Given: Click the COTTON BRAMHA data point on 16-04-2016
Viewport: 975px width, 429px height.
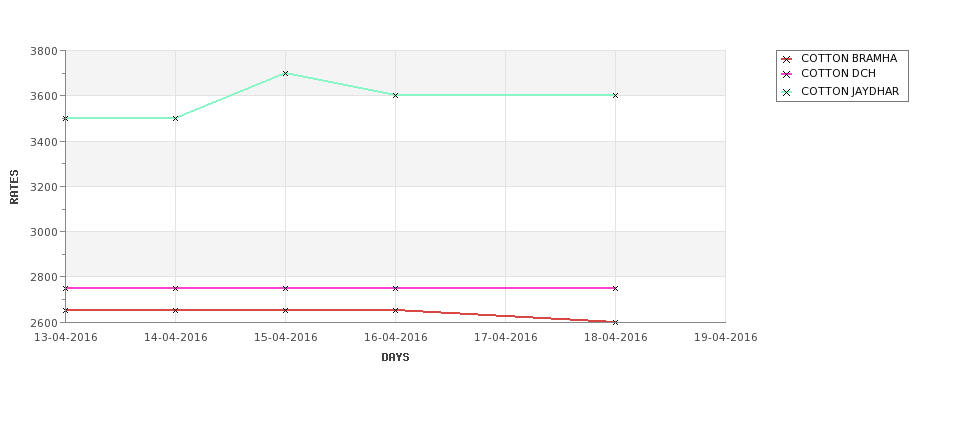Looking at the screenshot, I should point(395,310).
